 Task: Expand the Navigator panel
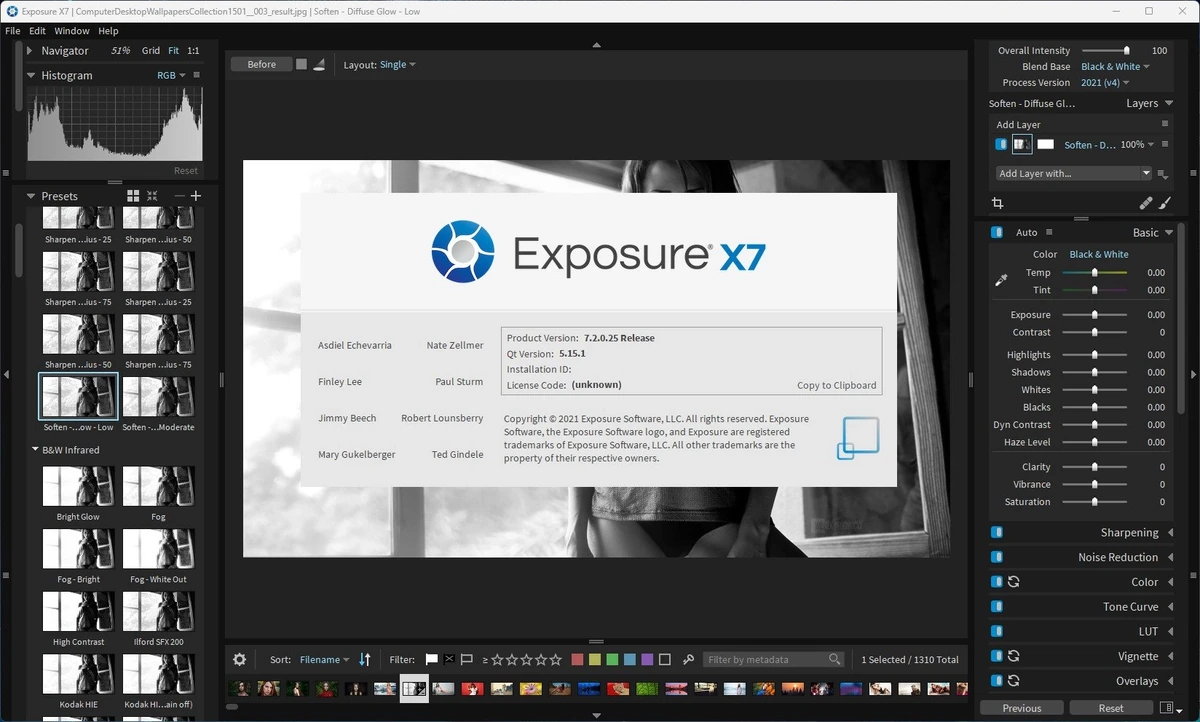point(30,50)
